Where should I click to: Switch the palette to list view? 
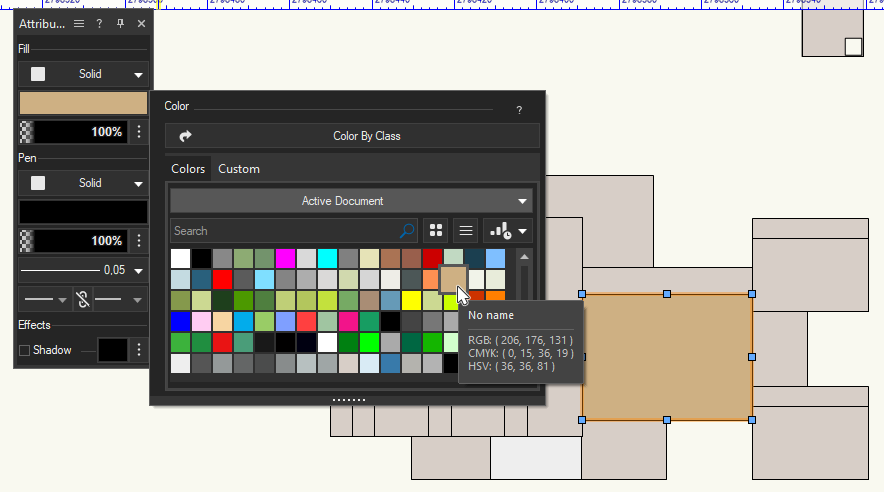465,230
